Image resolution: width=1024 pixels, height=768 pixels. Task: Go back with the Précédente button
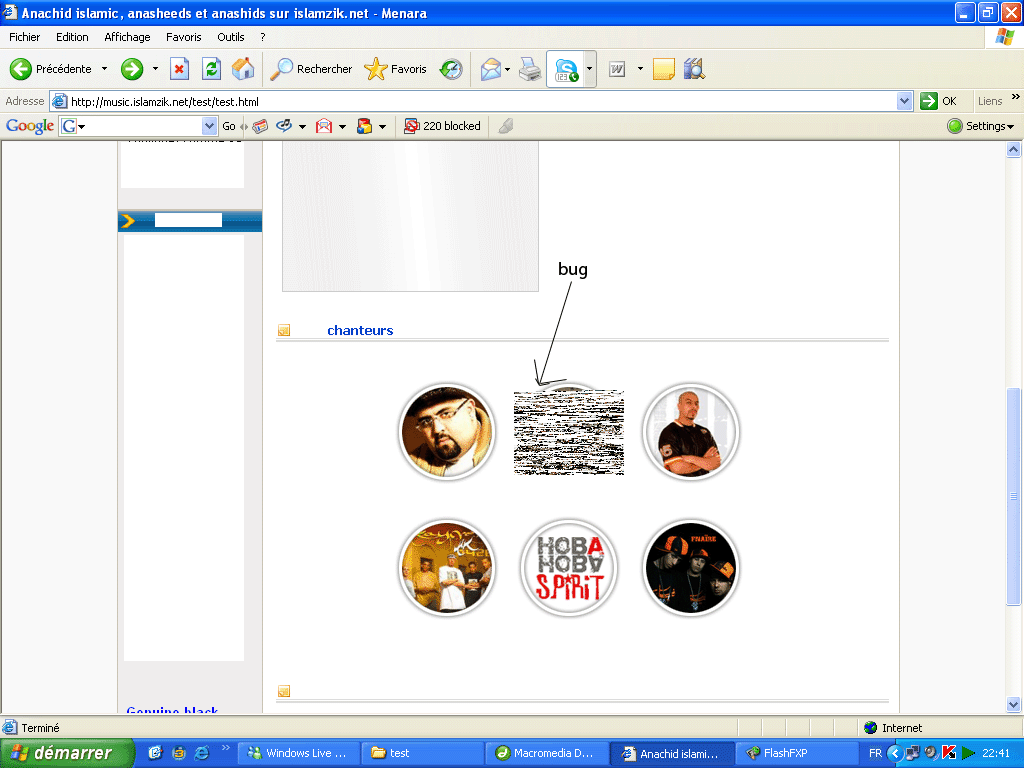point(50,69)
